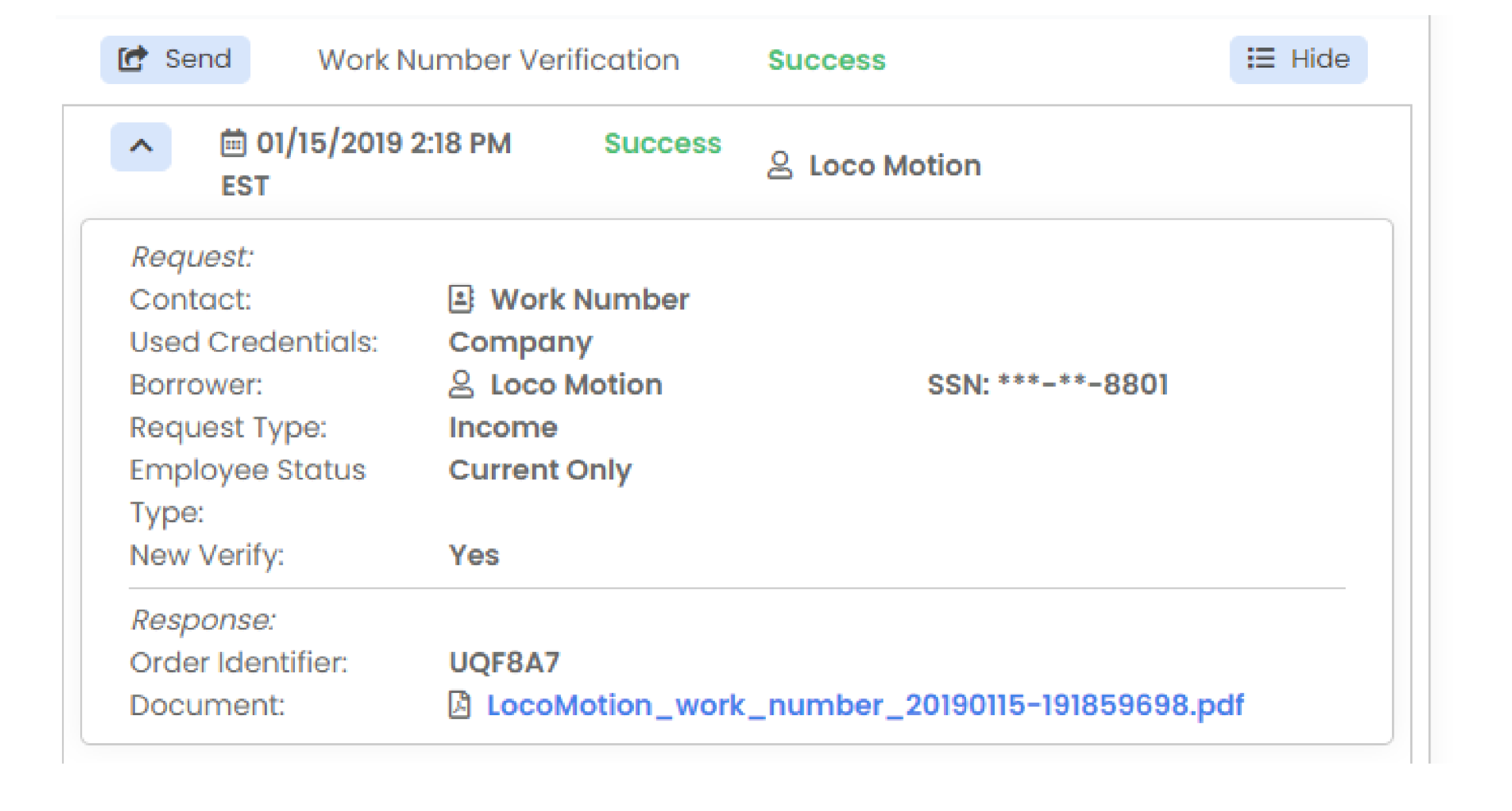Click the Order Identifier value UQF8A7
The image size is (1512, 811).
pyautogui.click(x=506, y=662)
